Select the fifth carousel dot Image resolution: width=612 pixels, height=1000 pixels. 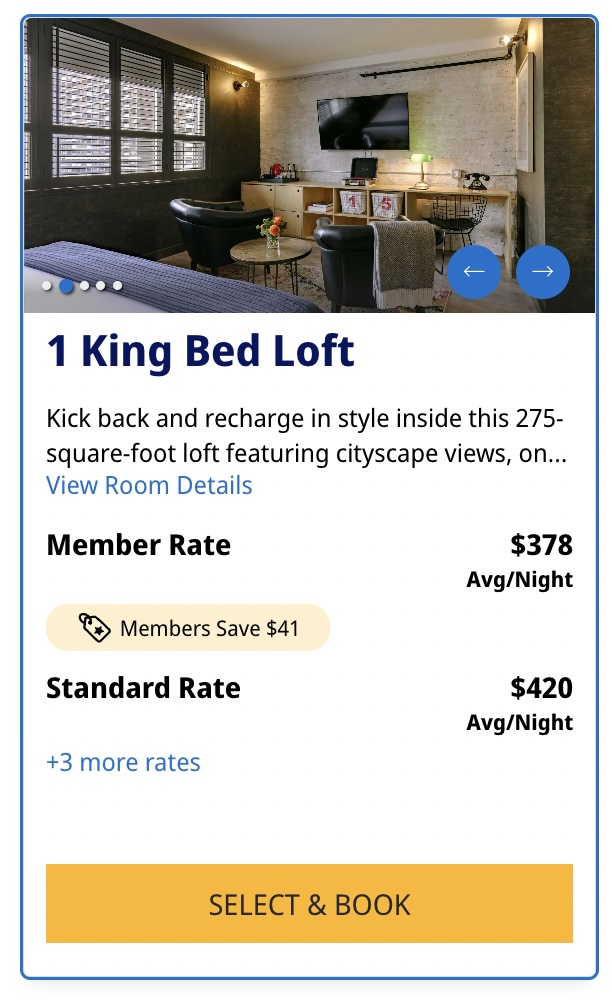pyautogui.click(x=119, y=286)
